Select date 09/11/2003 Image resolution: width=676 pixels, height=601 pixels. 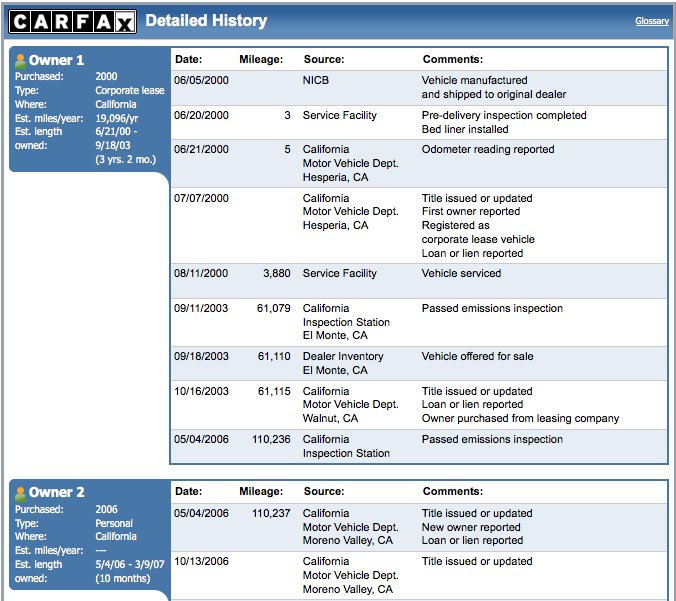click(x=201, y=308)
